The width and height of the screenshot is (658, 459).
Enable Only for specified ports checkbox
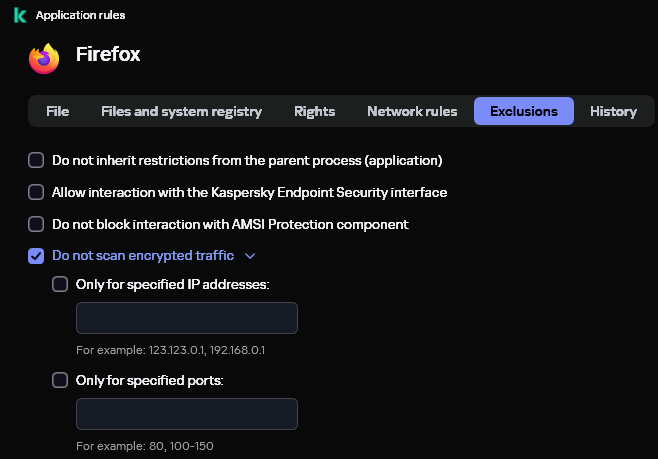coord(60,380)
